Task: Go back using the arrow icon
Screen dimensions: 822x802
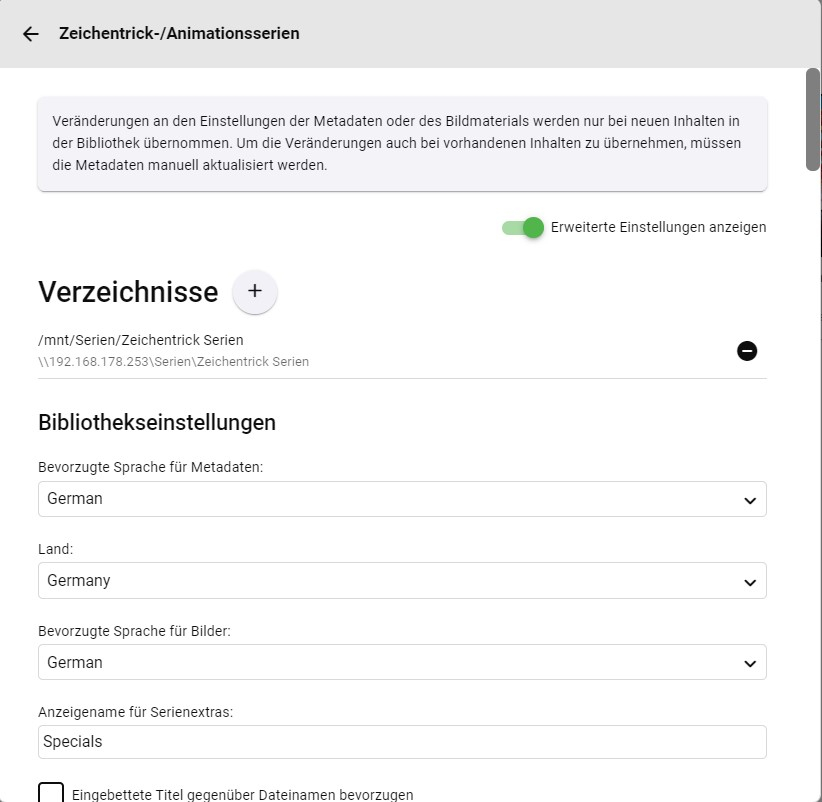Action: [31, 34]
